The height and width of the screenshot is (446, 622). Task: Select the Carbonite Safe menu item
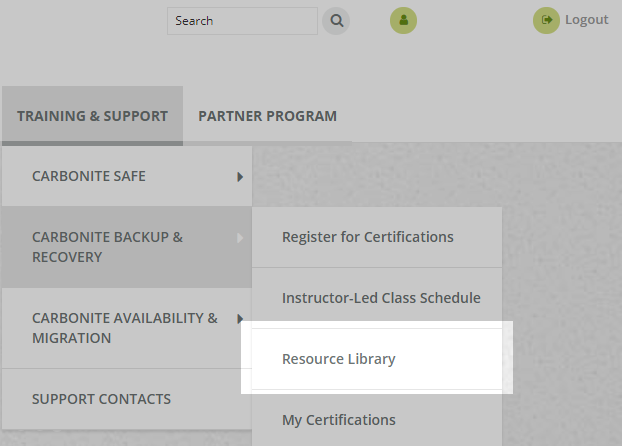pos(89,176)
